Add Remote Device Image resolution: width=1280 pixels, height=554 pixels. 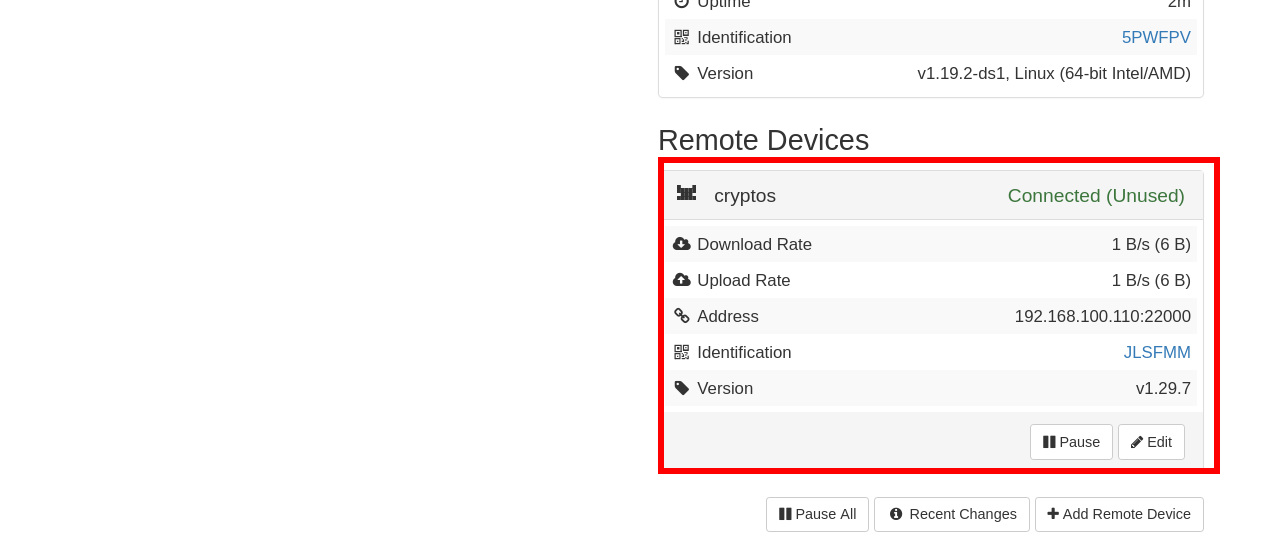pyautogui.click(x=1119, y=514)
